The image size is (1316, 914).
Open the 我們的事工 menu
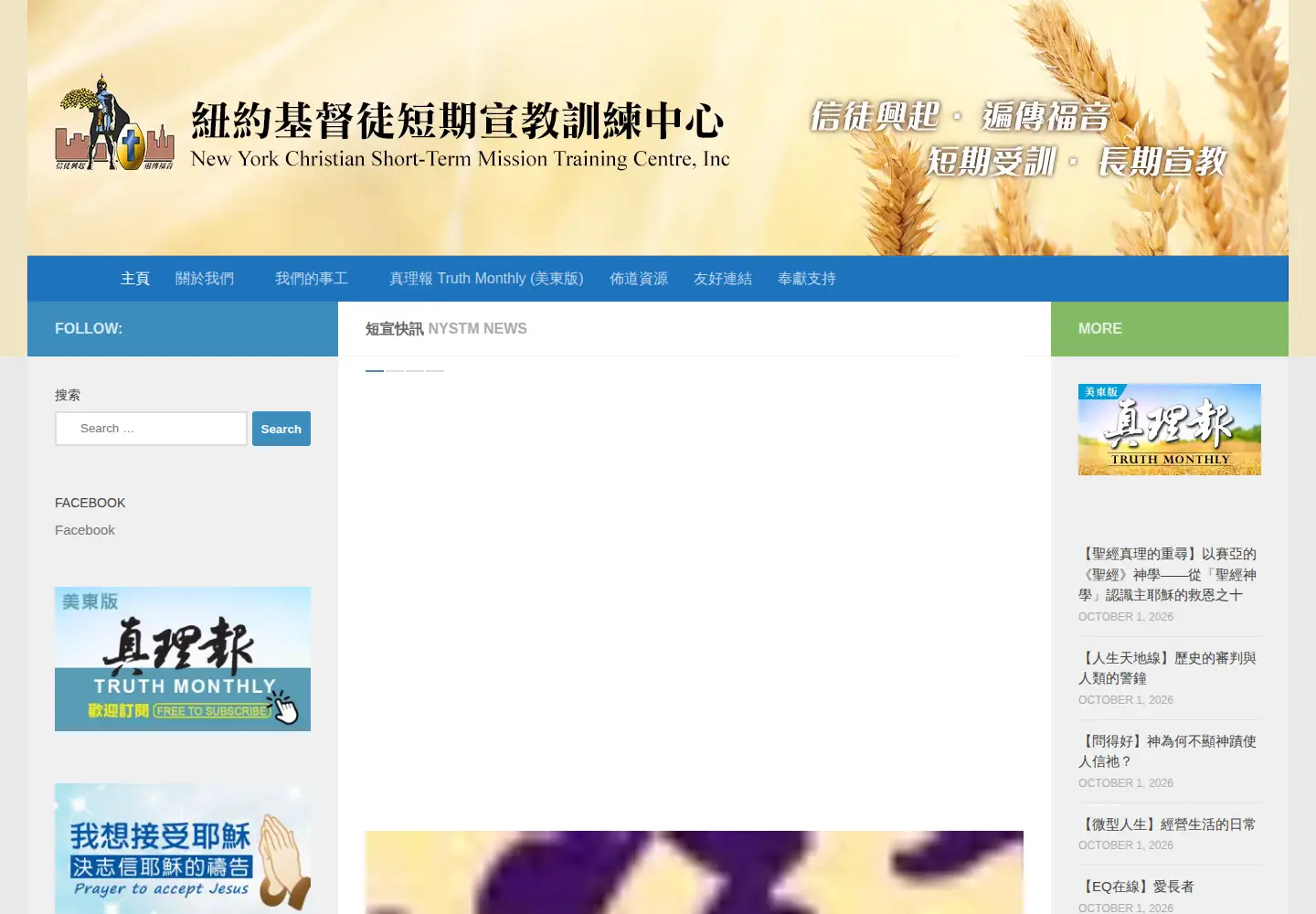tap(312, 279)
